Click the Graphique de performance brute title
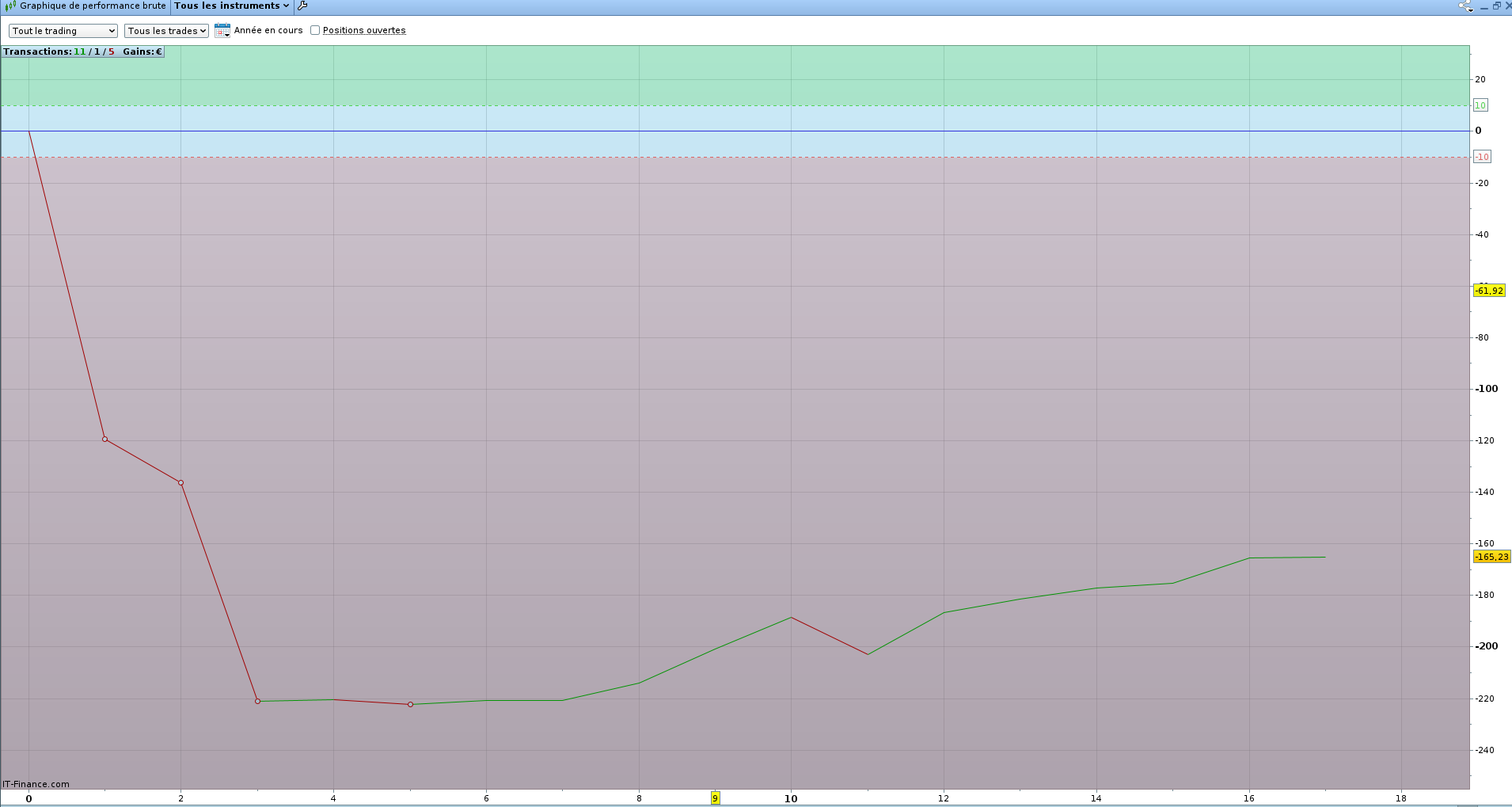The image size is (1512, 807). pyautogui.click(x=93, y=6)
